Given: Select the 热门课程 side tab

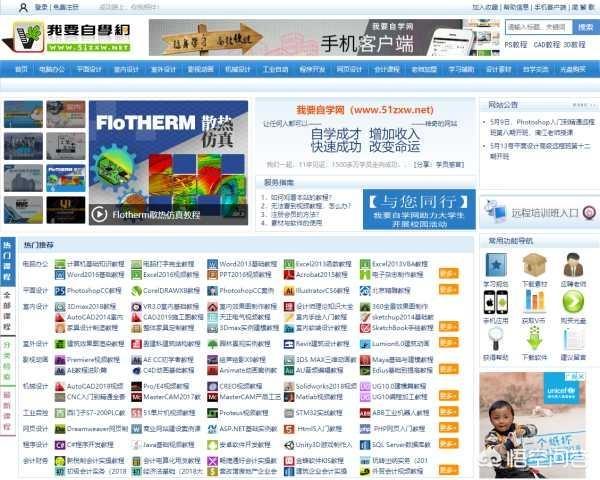Looking at the screenshot, I should coord(7,261).
